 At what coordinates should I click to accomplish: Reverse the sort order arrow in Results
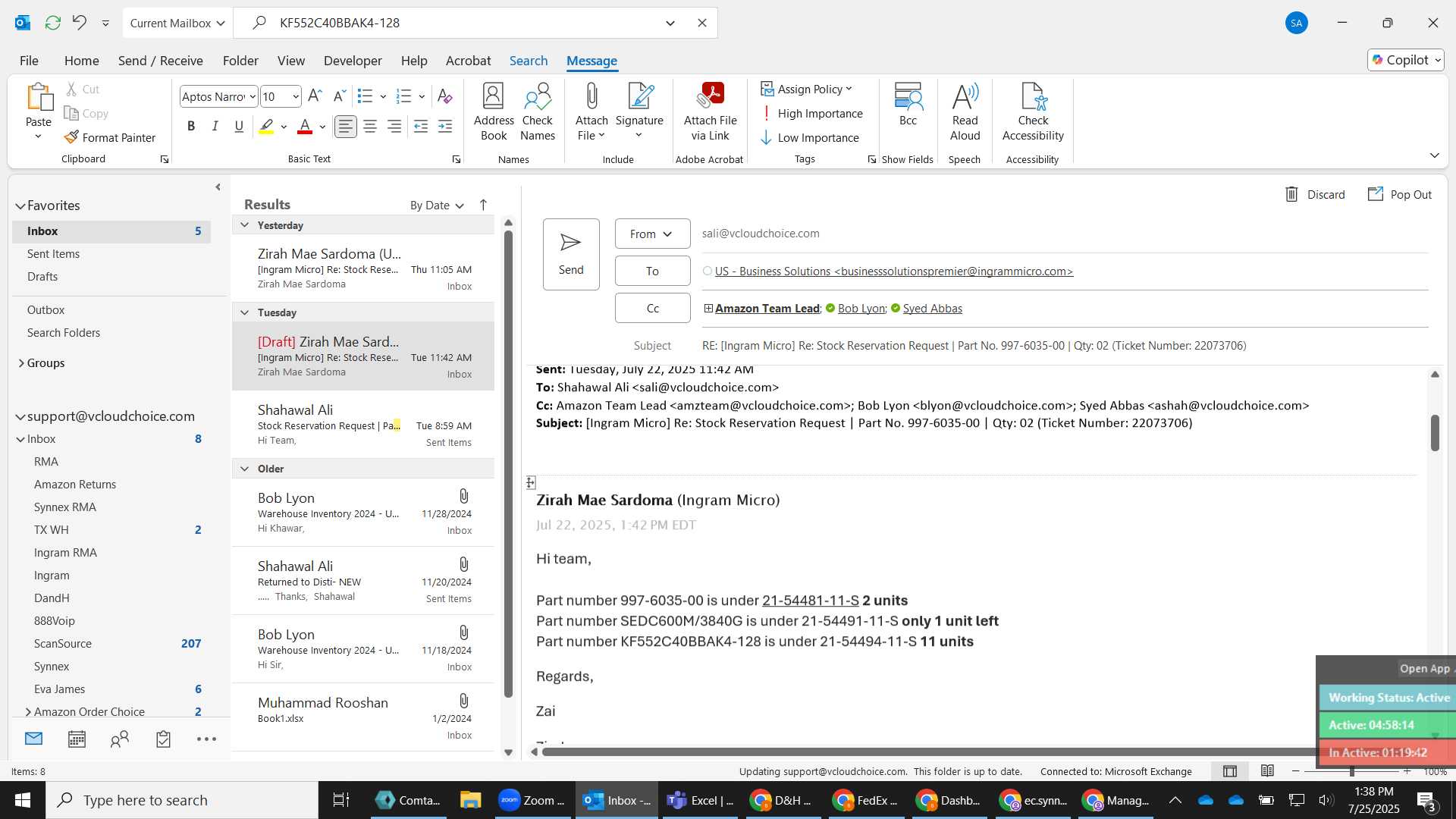483,205
